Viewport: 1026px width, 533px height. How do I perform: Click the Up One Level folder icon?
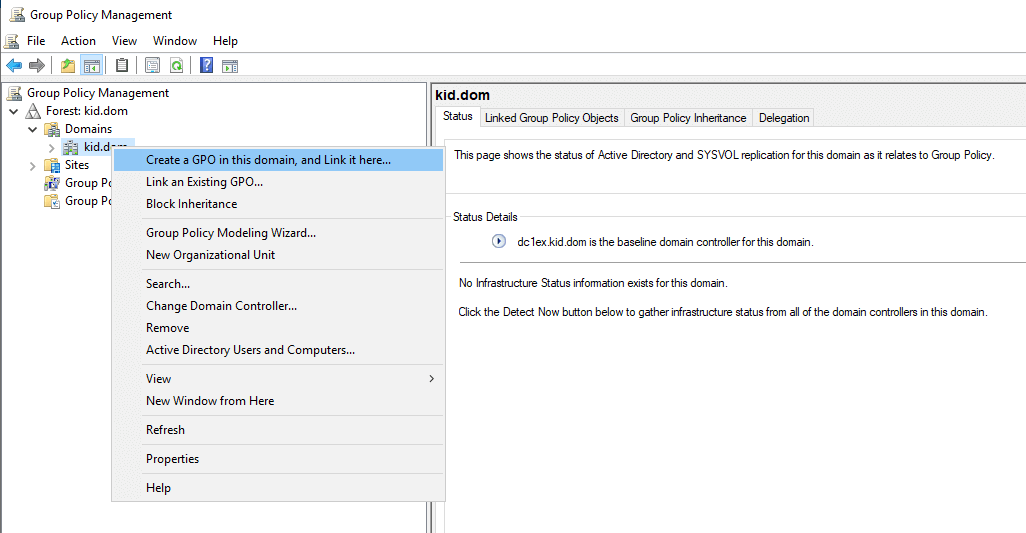67,66
